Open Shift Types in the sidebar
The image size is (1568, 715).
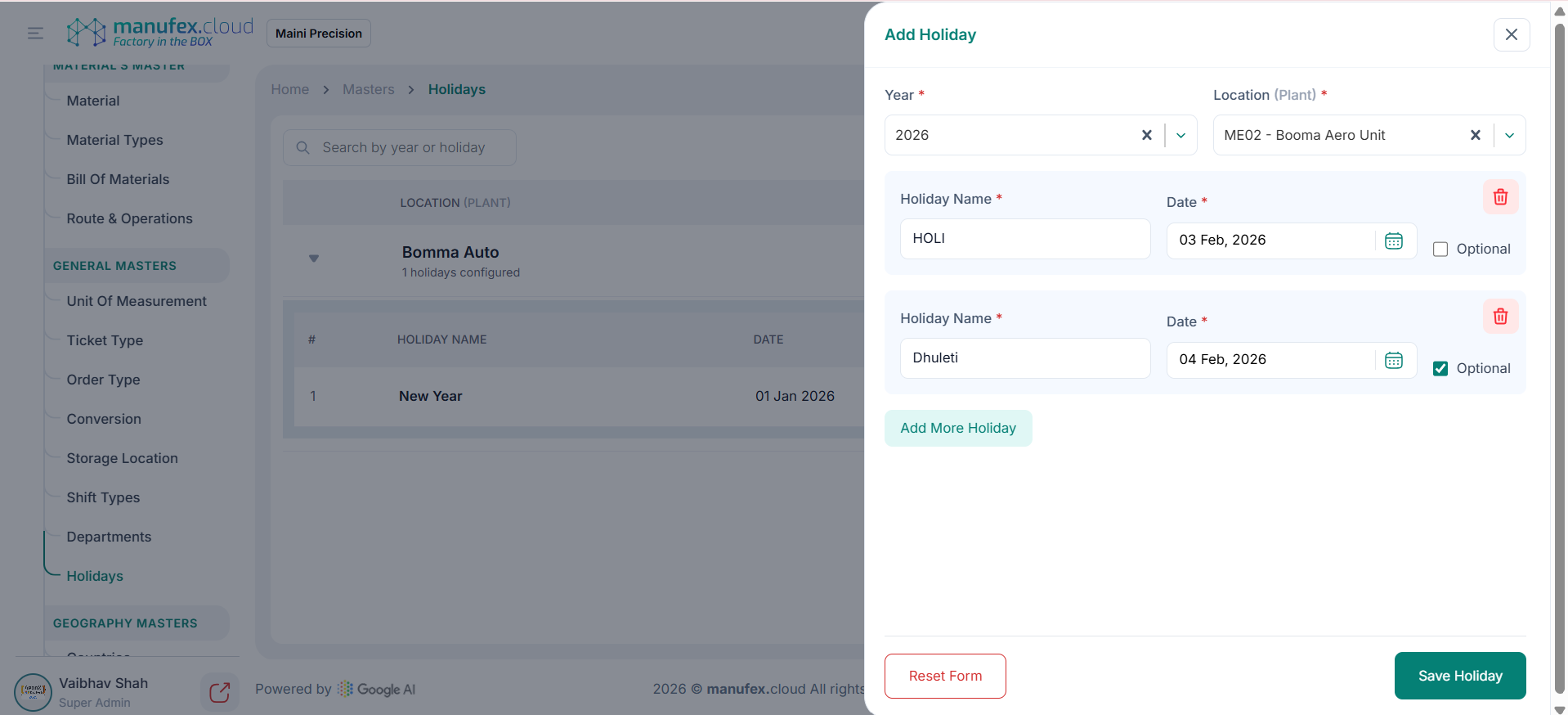(103, 497)
